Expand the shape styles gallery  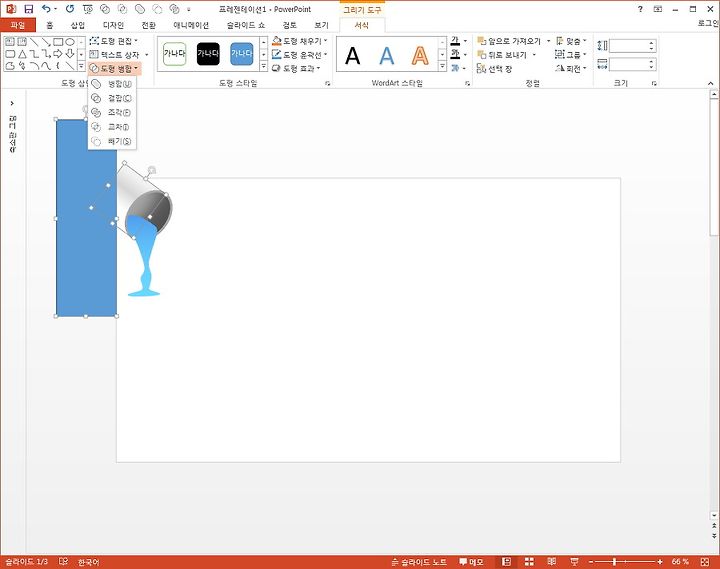[x=264, y=66]
